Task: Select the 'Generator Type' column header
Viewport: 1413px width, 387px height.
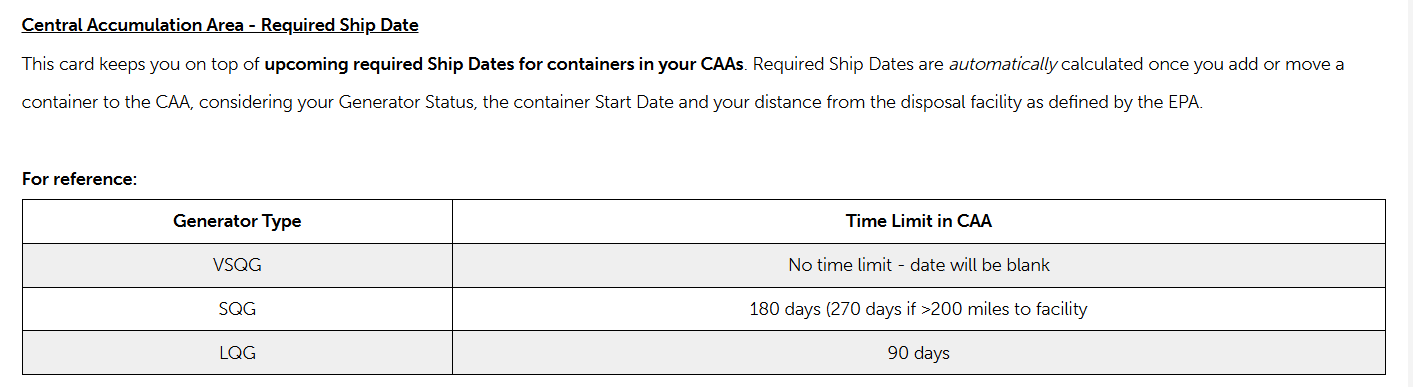Action: pyautogui.click(x=237, y=221)
